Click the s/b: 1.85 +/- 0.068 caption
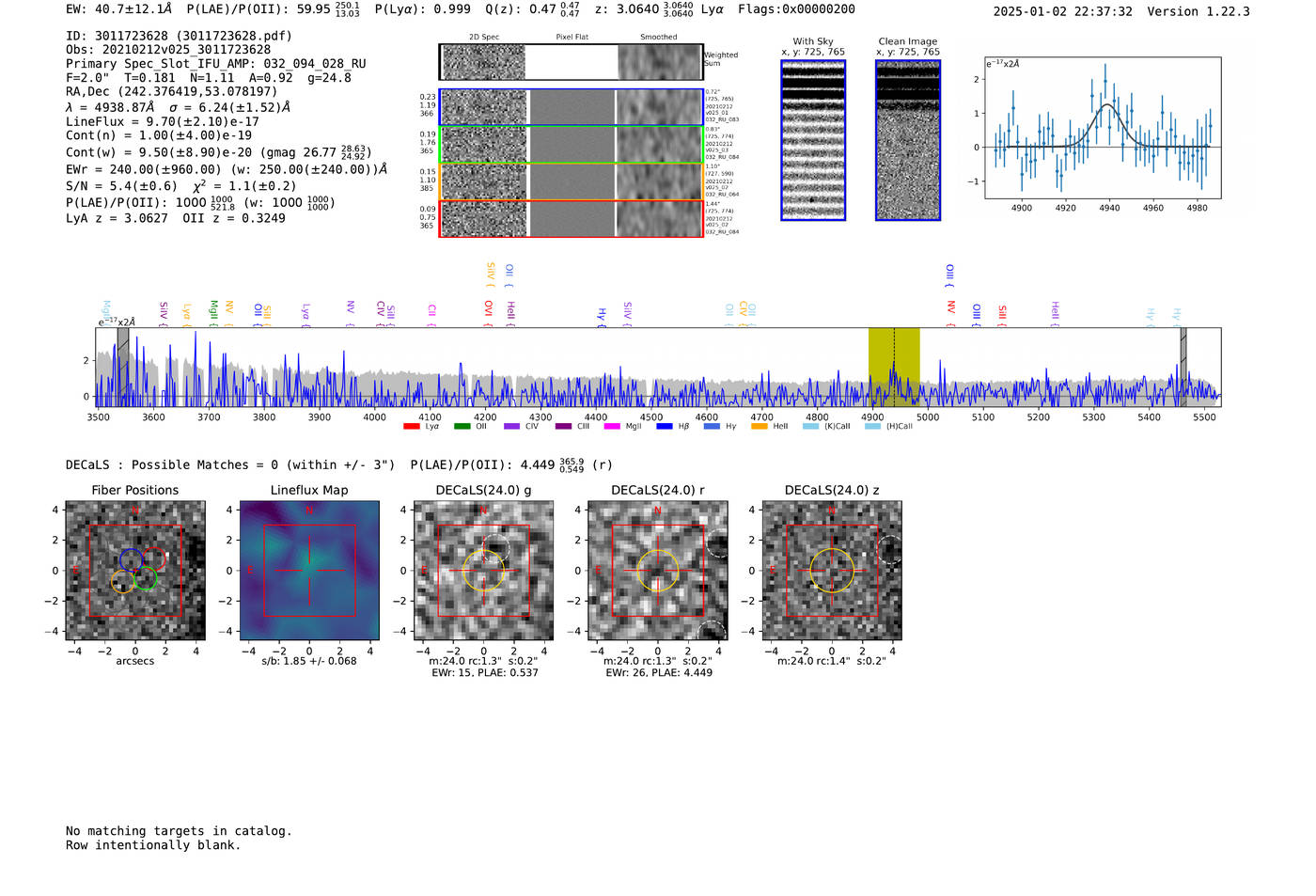The image size is (1316, 896). pos(309,661)
